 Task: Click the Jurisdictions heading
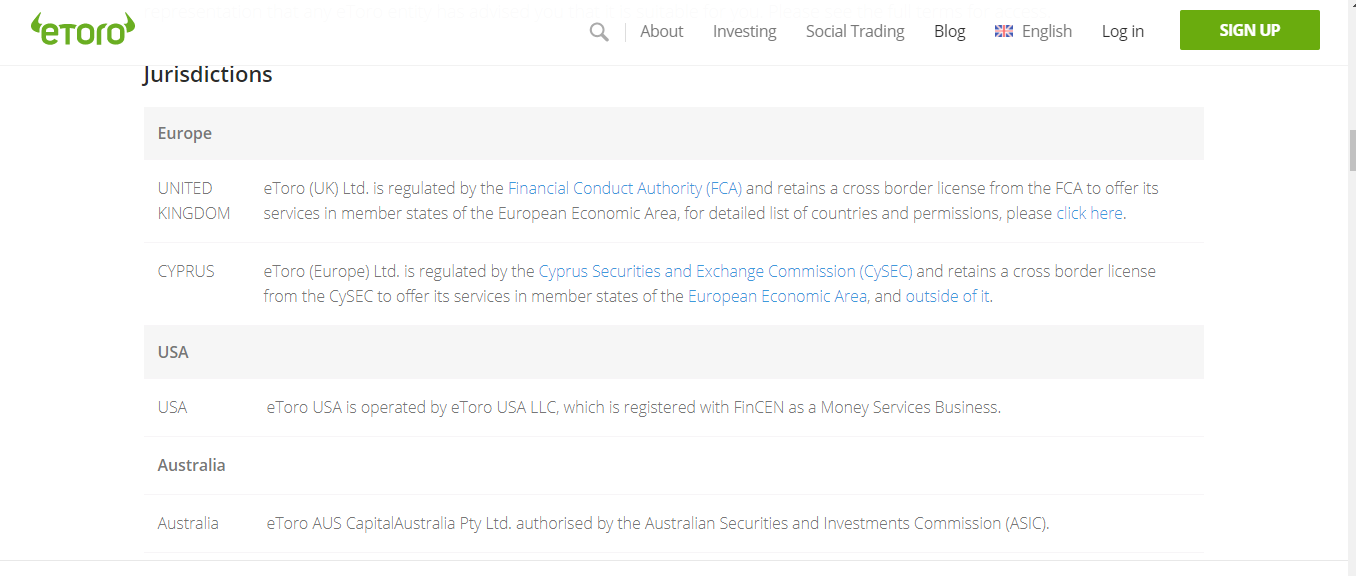point(207,75)
